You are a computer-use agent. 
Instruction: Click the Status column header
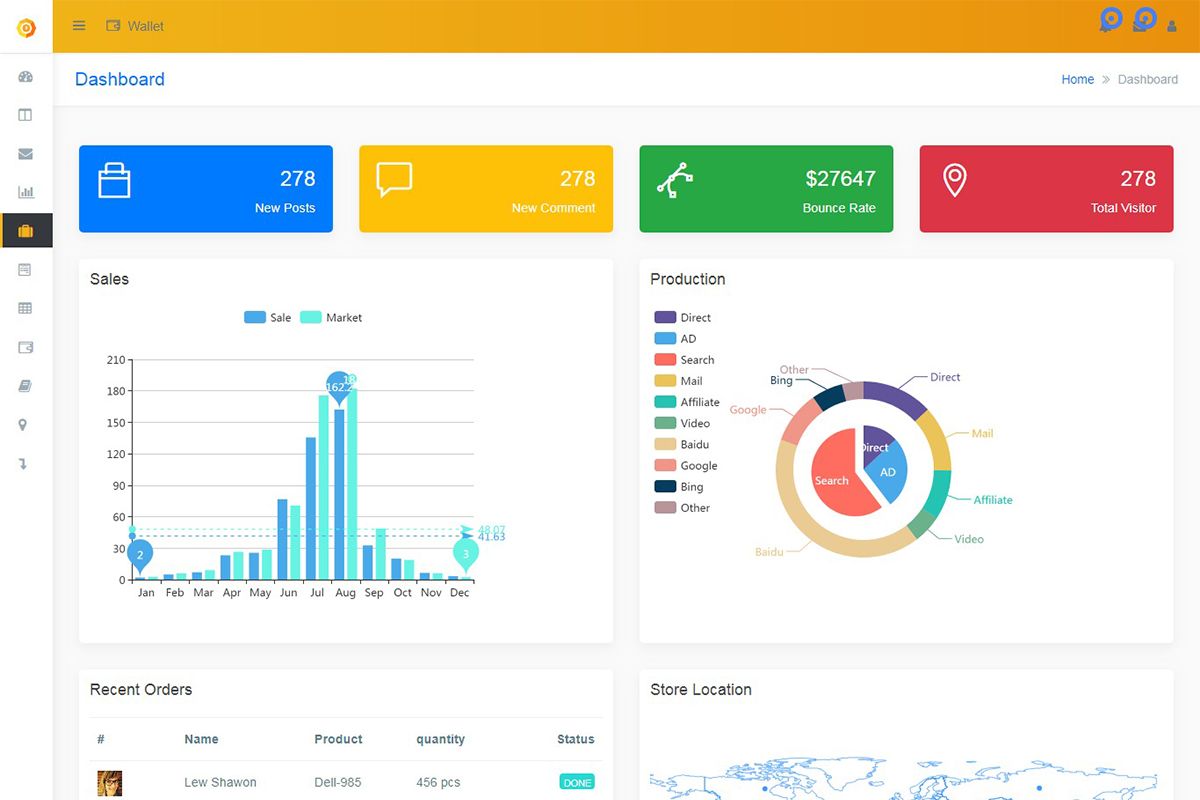[x=576, y=739]
